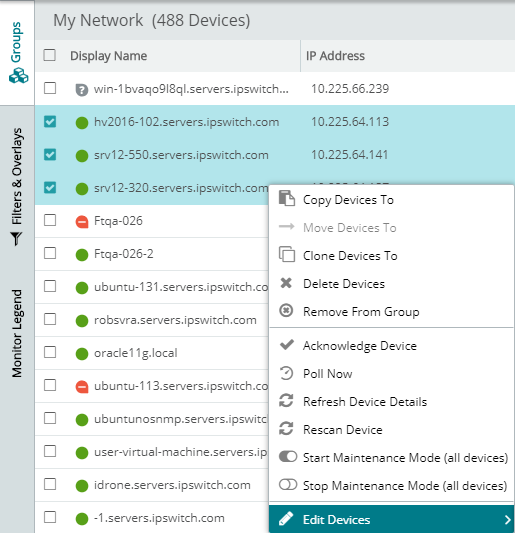Viewport: 515px width, 533px height.
Task: Check the idrone.servers.ipswitch.com checkbox
Action: tap(50, 484)
